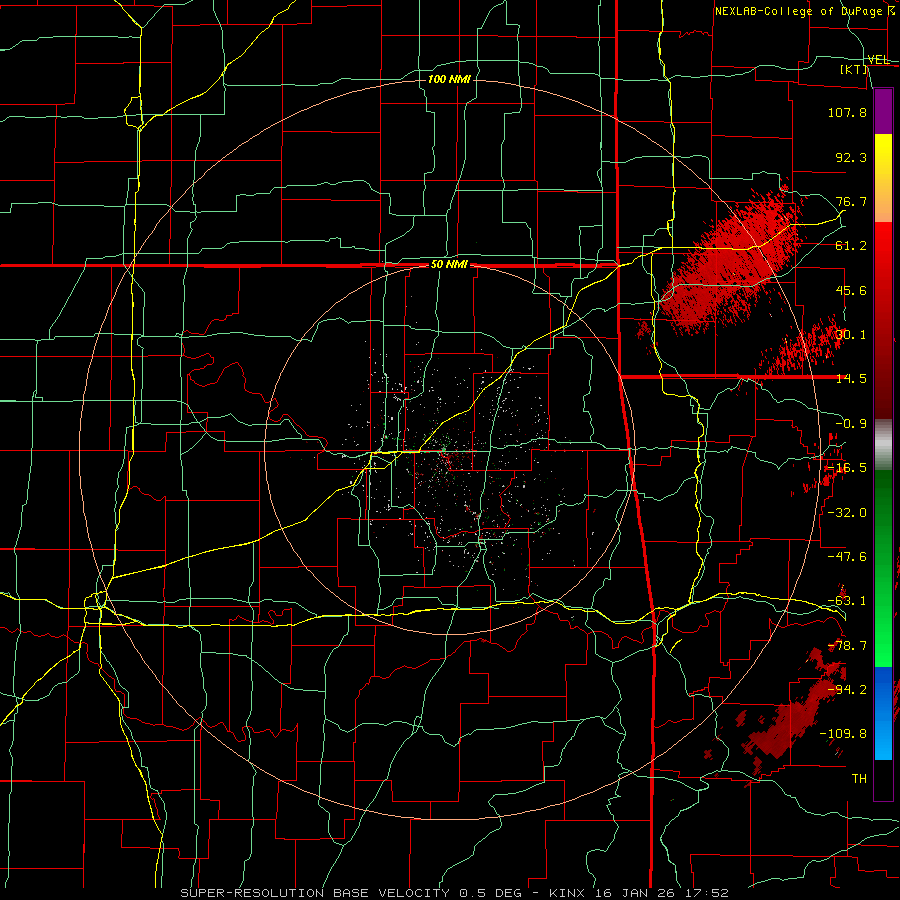The height and width of the screenshot is (900, 900).
Task: Click the 76.7 legend value
Action: tap(851, 201)
